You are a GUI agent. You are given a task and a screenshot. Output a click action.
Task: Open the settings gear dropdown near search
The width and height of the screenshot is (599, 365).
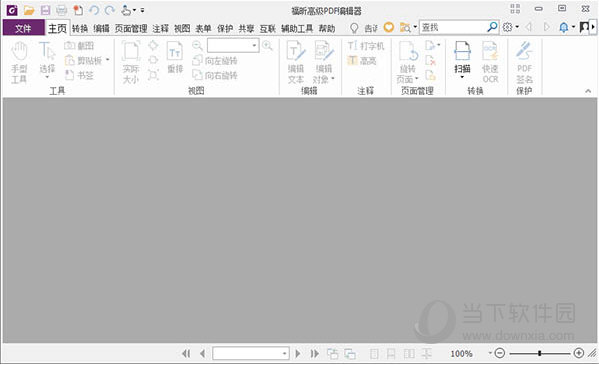tap(517, 27)
